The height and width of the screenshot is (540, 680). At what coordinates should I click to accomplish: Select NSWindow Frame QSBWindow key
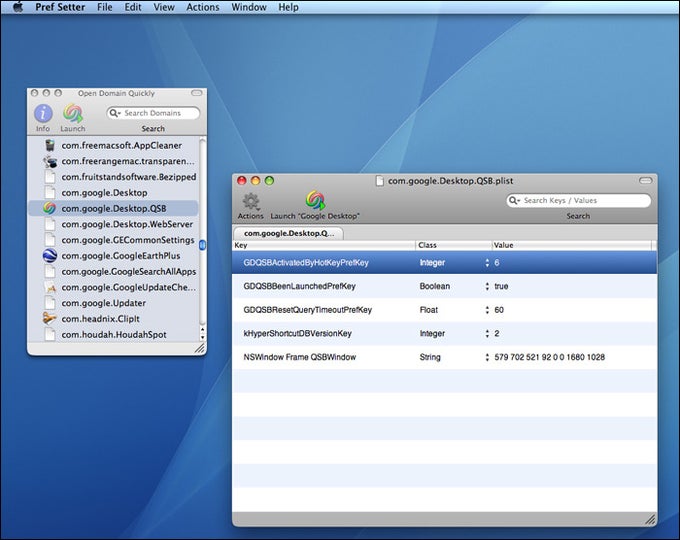300,357
